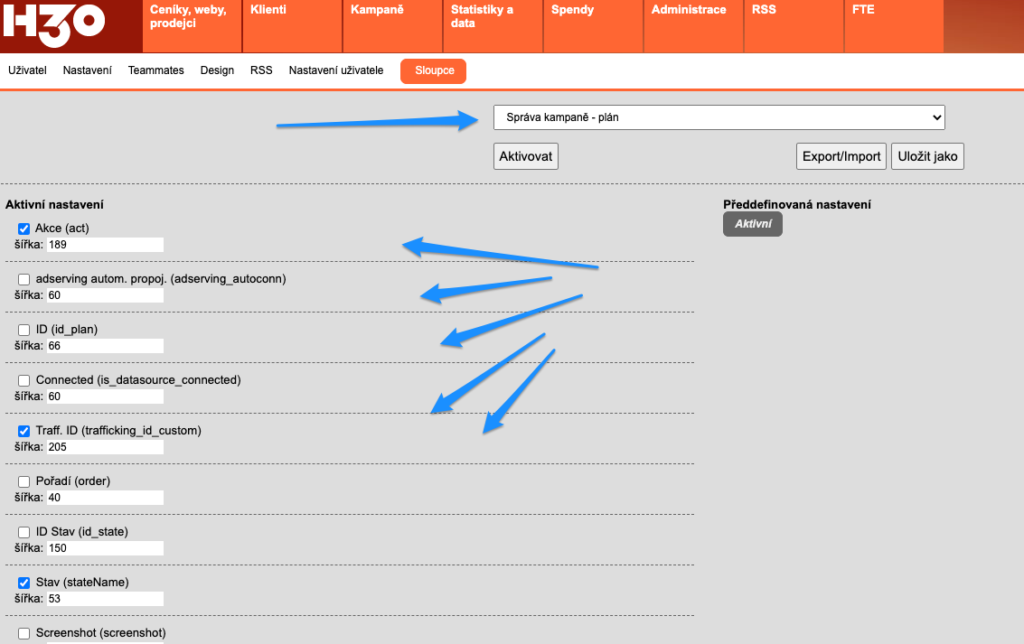
Task: Open the Teammates tab
Action: point(156,71)
